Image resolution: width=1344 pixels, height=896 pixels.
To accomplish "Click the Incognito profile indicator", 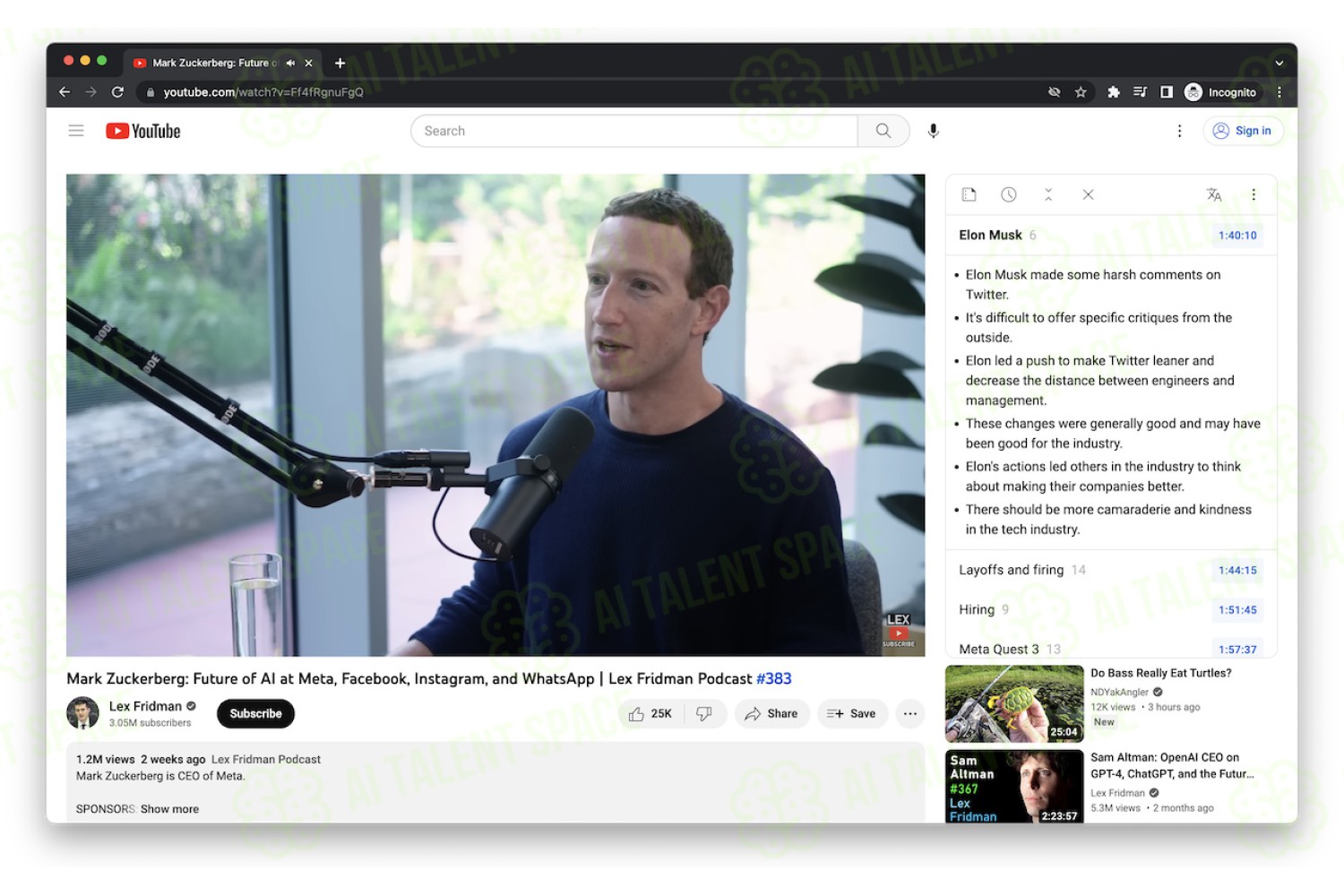I will coord(1220,91).
